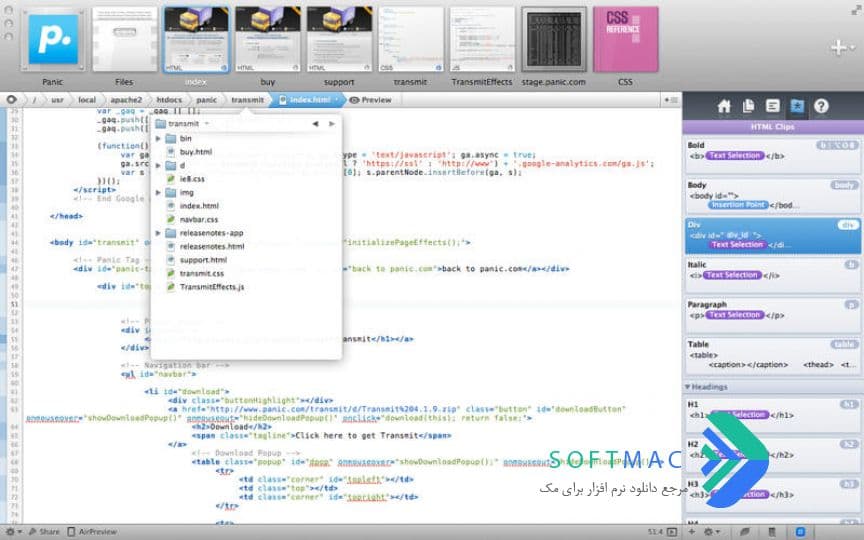Select TransmitEffects.js in the popup

tap(246, 287)
